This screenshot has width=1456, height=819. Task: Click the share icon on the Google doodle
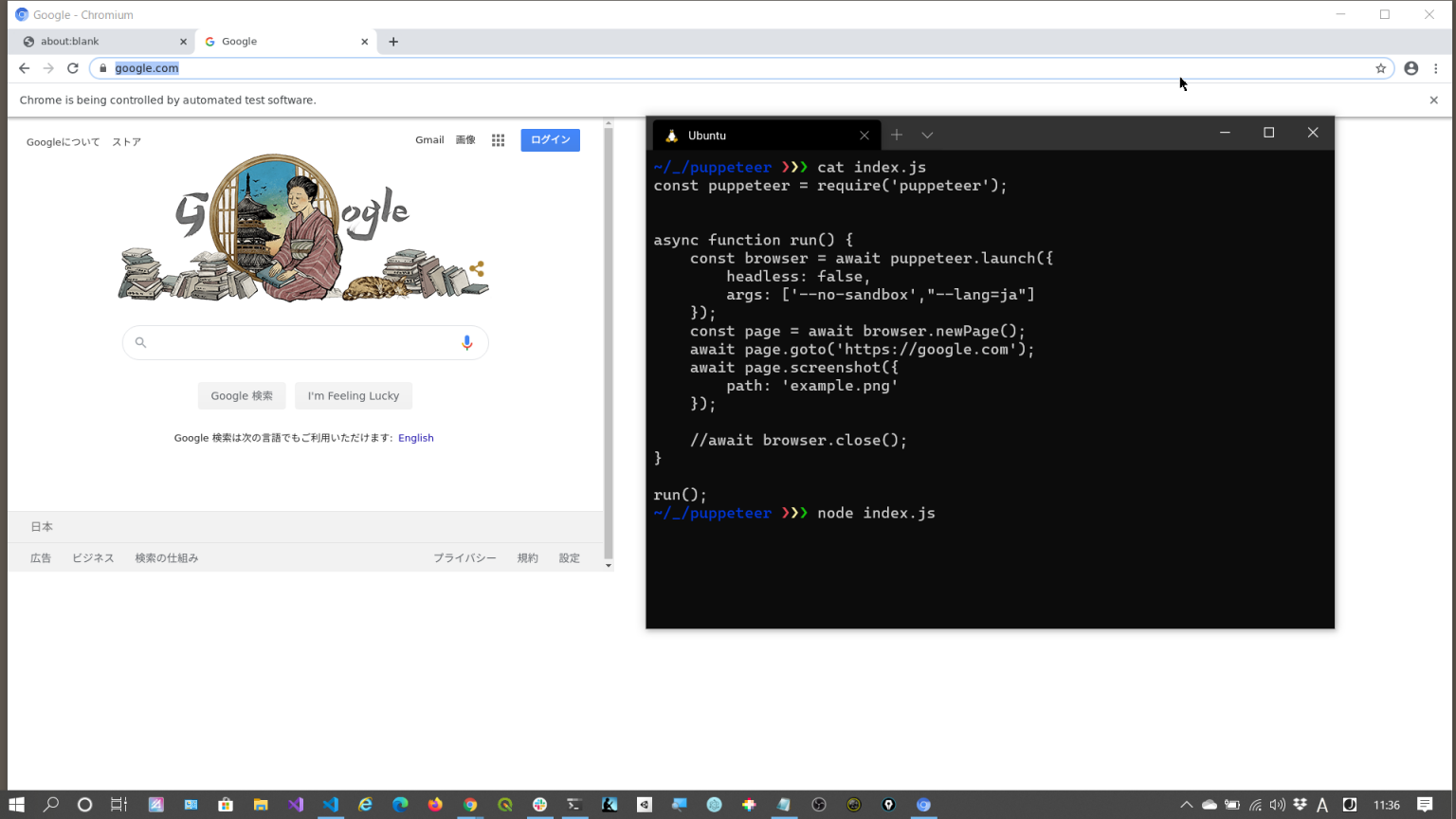(477, 269)
